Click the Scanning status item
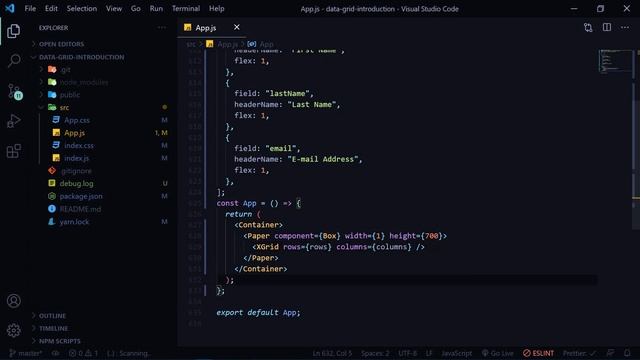Image resolution: width=640 pixels, height=360 pixels. click(129, 353)
